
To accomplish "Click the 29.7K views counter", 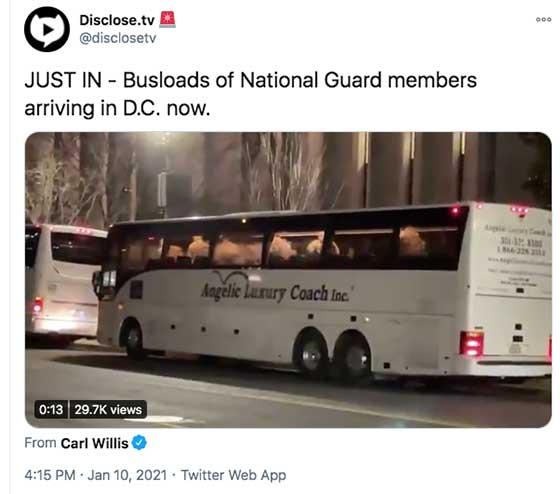I will pos(108,409).
